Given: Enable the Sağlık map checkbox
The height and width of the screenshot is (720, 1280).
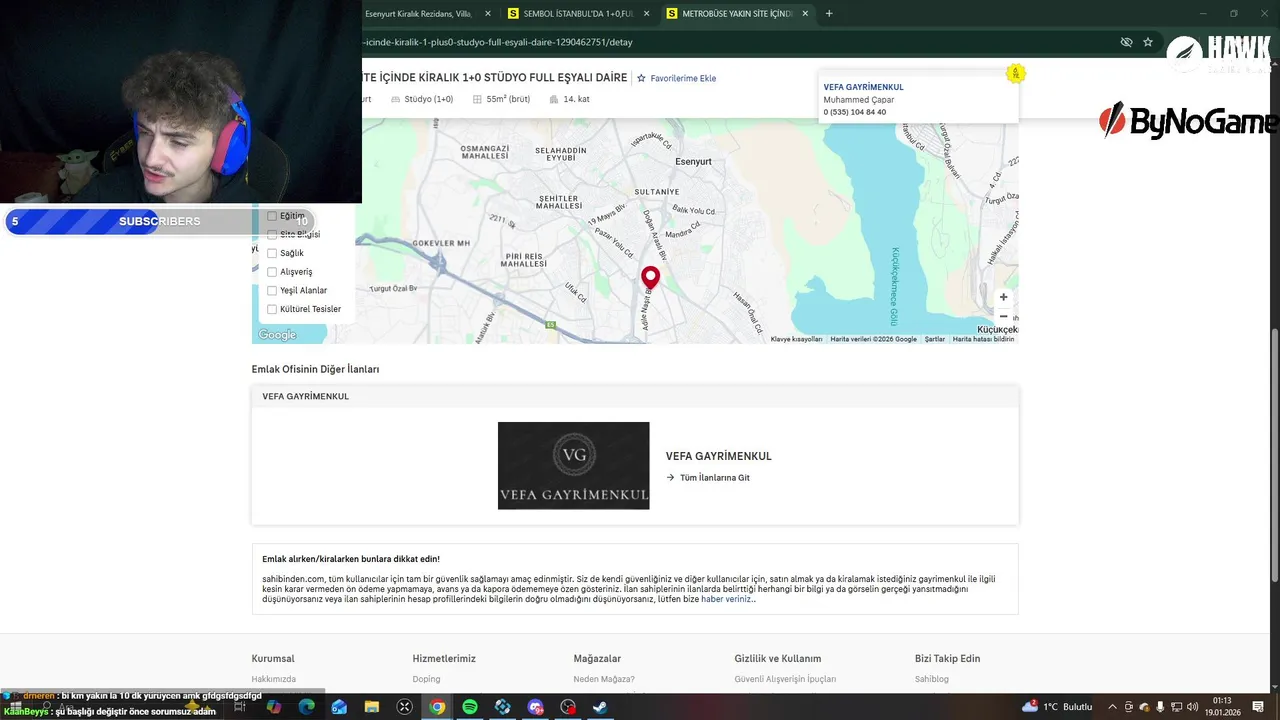Looking at the screenshot, I should point(271,253).
